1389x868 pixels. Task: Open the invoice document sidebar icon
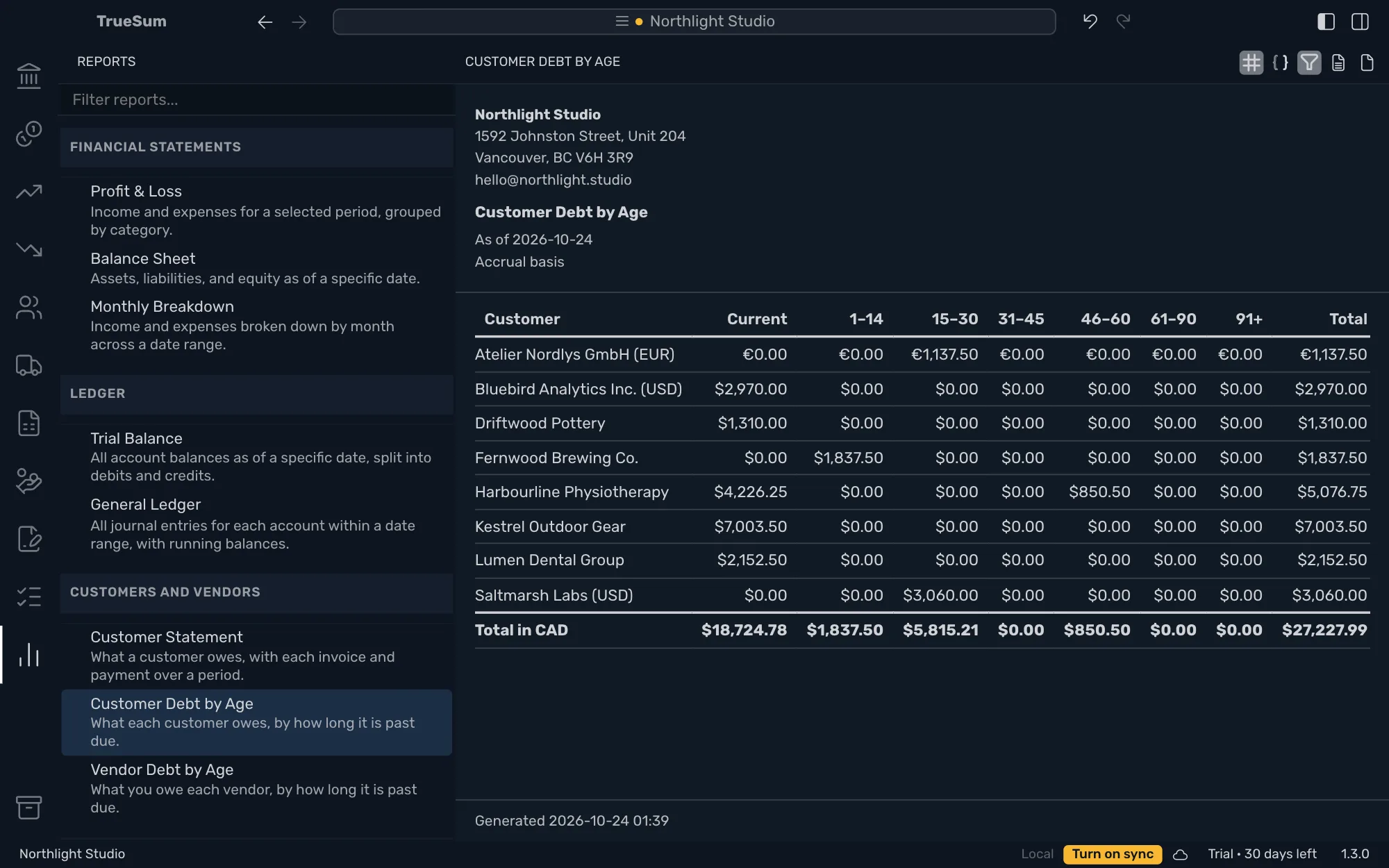tap(28, 423)
